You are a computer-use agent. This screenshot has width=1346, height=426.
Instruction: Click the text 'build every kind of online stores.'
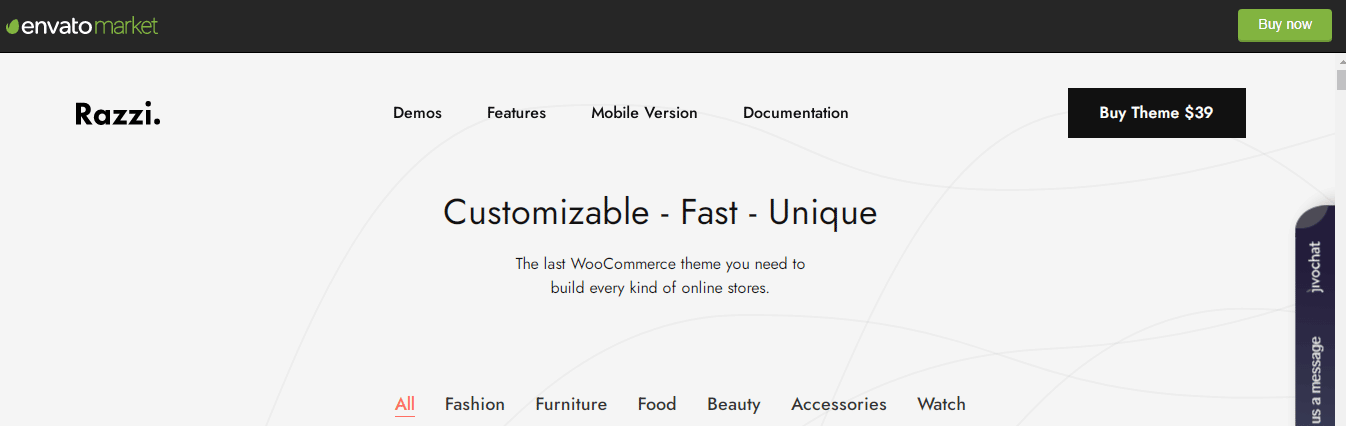(x=660, y=288)
